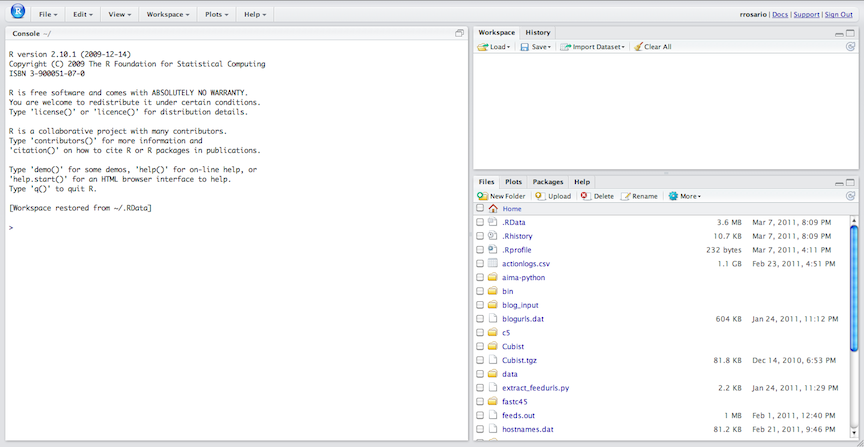Viewport: 864px width, 447px height.
Task: Click the hostnames.dat file icon
Action: pyautogui.click(x=493, y=429)
